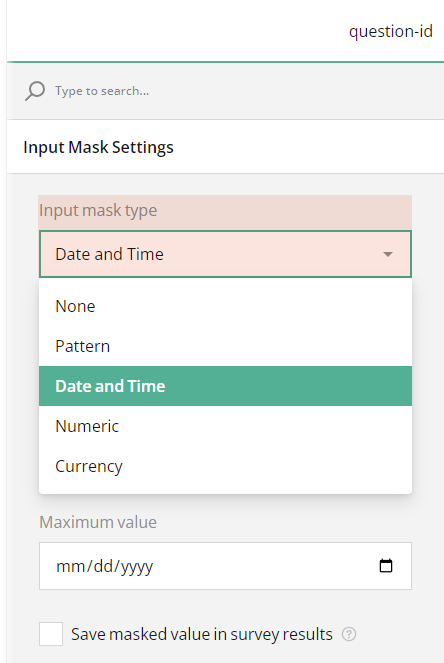Click the search magnifier icon
Image resolution: width=444 pixels, height=663 pixels.
tap(35, 90)
